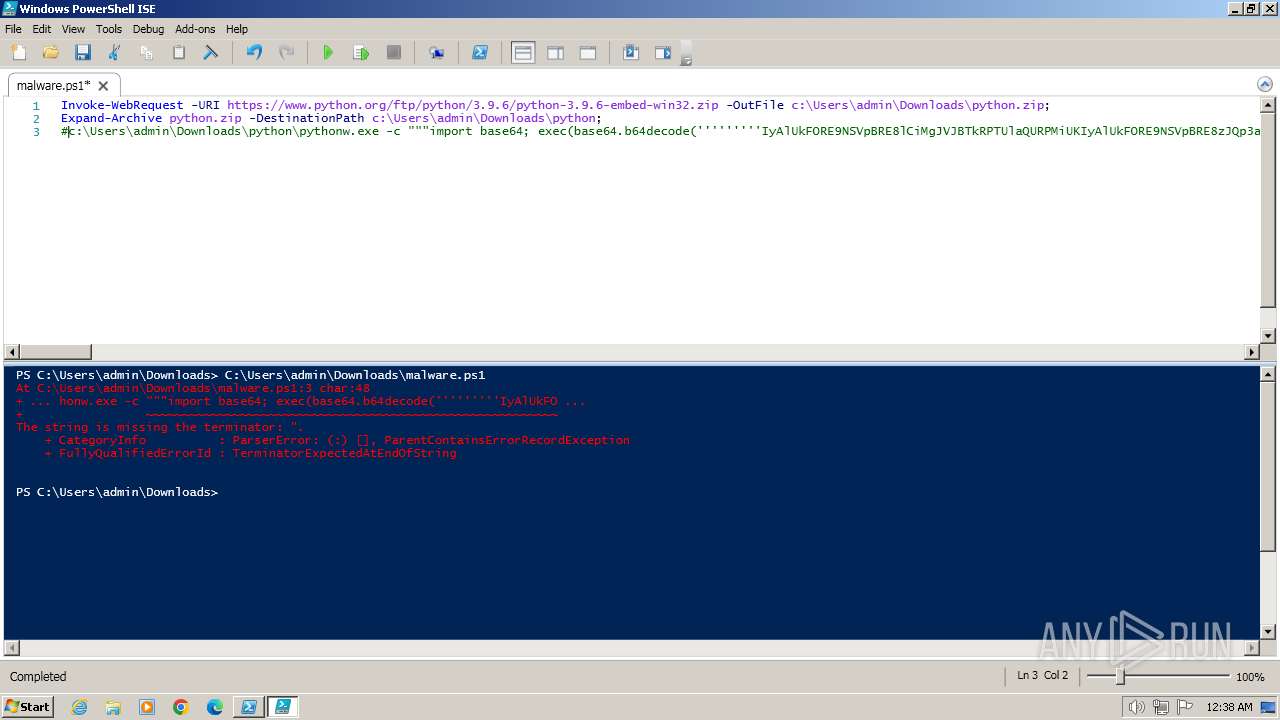Stop script execution
Image resolution: width=1280 pixels, height=720 pixels.
(x=394, y=53)
